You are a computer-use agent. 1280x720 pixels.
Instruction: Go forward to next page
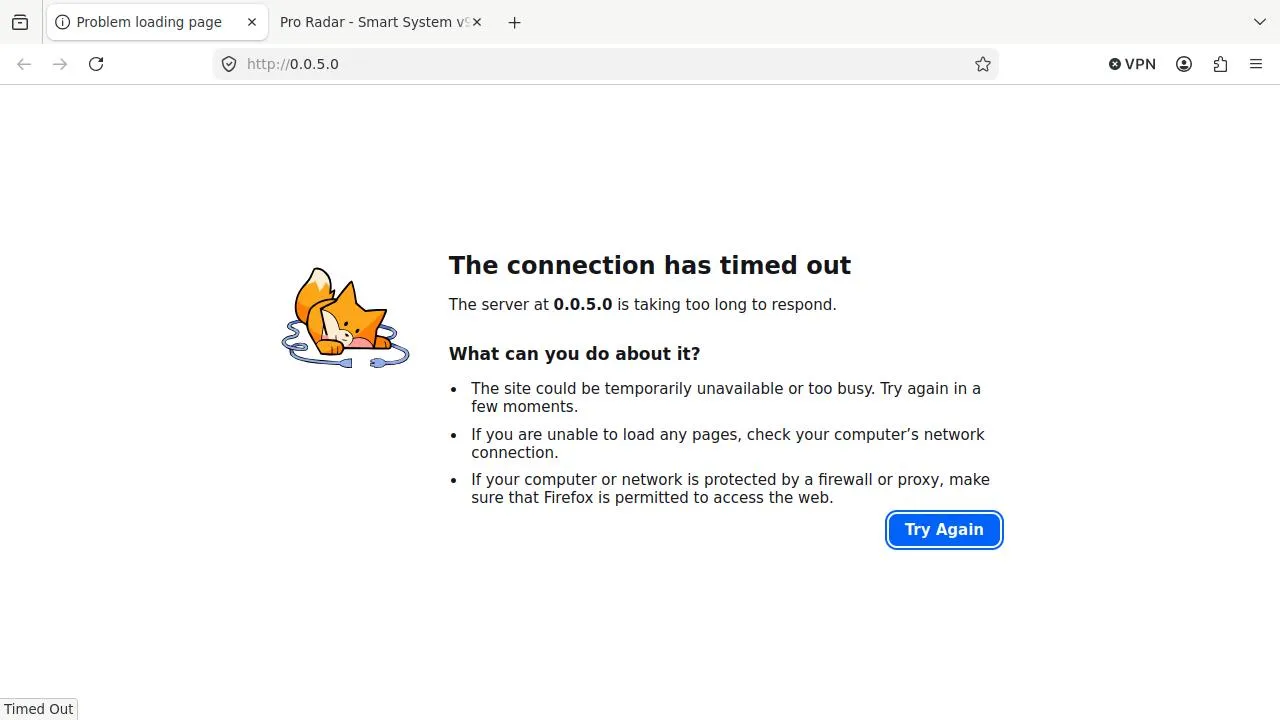60,64
